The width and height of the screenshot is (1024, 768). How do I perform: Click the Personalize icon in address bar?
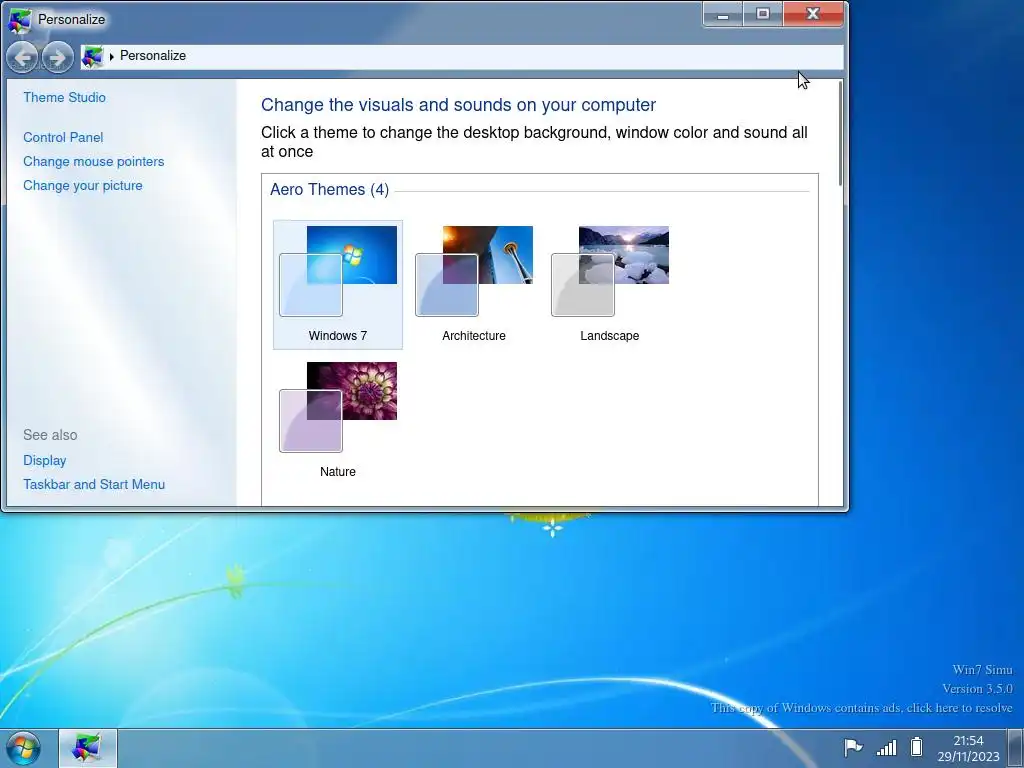92,57
